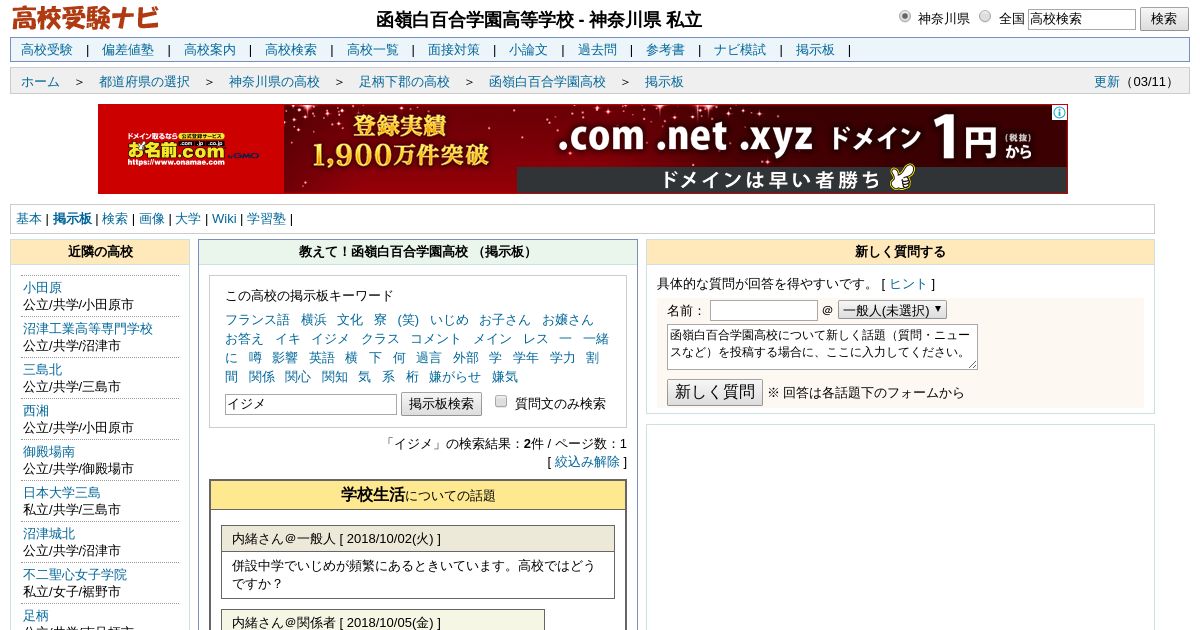1200x630 pixels.
Task: Open nearby school 日本大学三島
Action: click(x=62, y=493)
